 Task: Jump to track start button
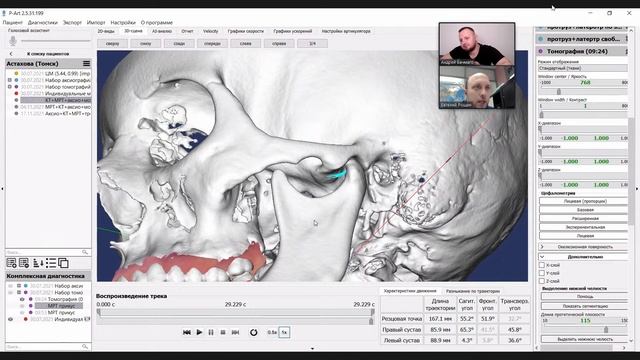[x=187, y=332]
